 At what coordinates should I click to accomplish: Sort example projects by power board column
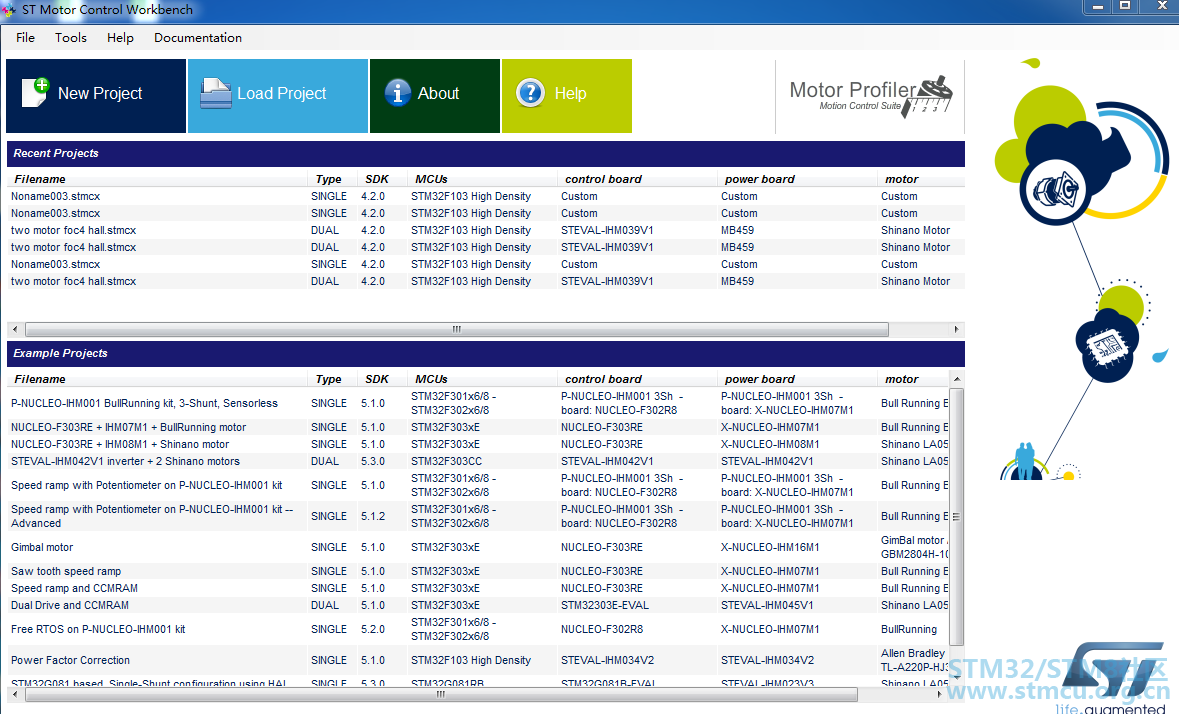click(797, 379)
